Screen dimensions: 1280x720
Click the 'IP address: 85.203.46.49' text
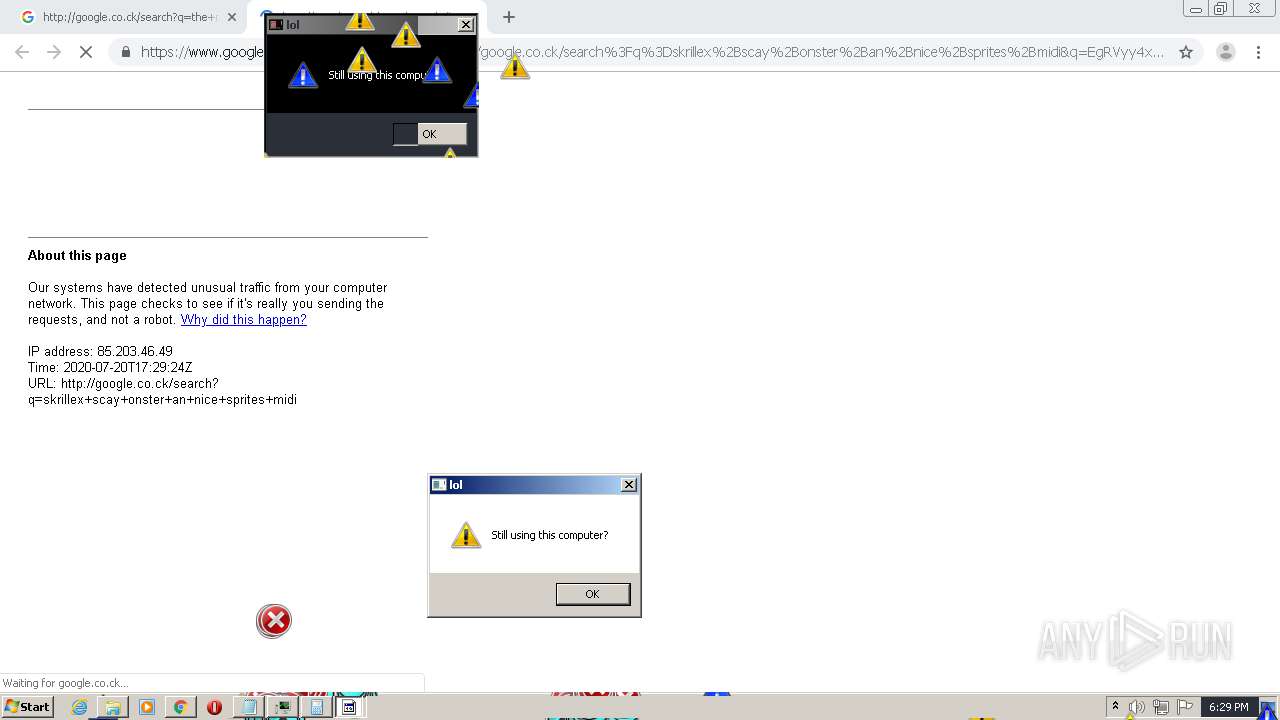100,352
